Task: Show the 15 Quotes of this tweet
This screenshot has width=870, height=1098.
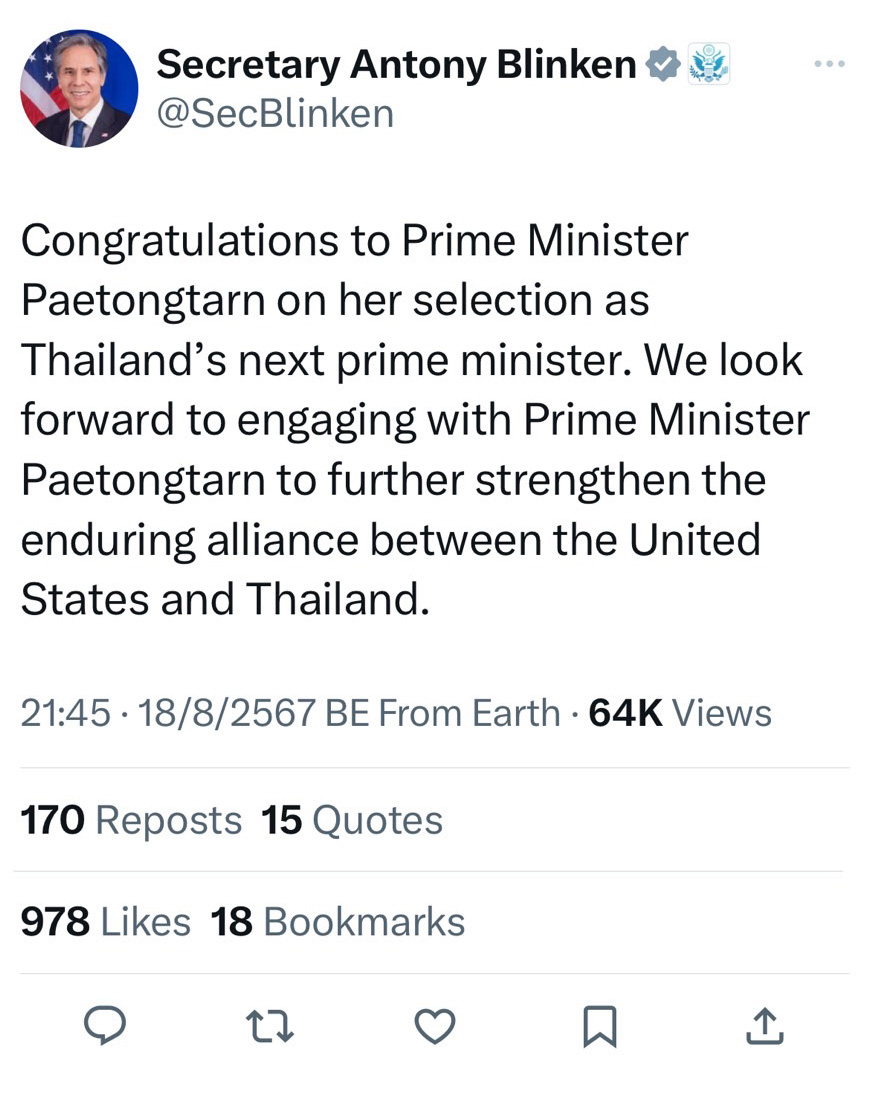Action: [x=352, y=820]
